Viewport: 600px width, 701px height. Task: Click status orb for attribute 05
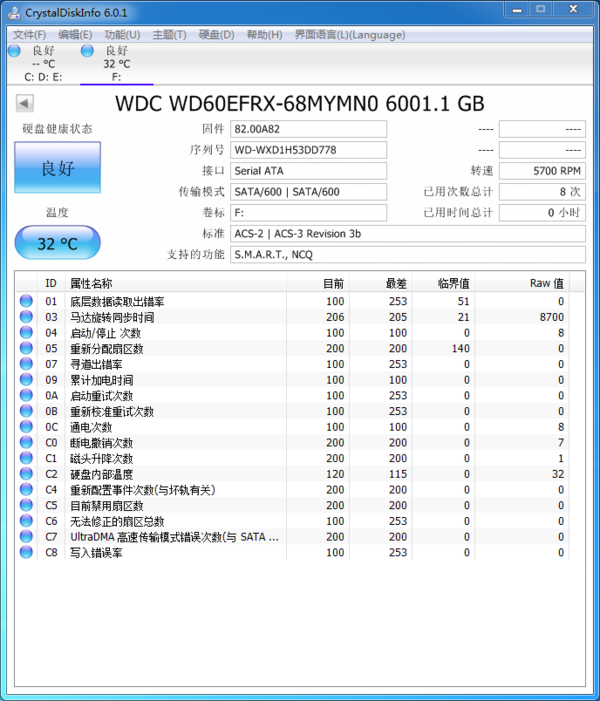26,348
